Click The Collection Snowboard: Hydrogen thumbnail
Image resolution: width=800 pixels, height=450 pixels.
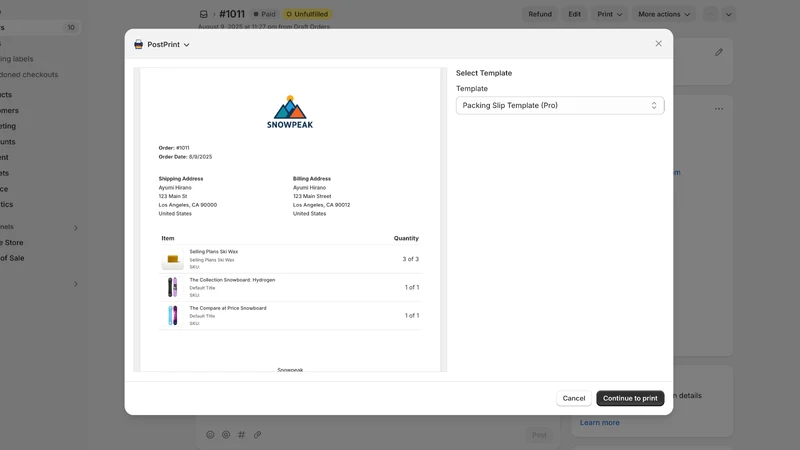(x=172, y=287)
